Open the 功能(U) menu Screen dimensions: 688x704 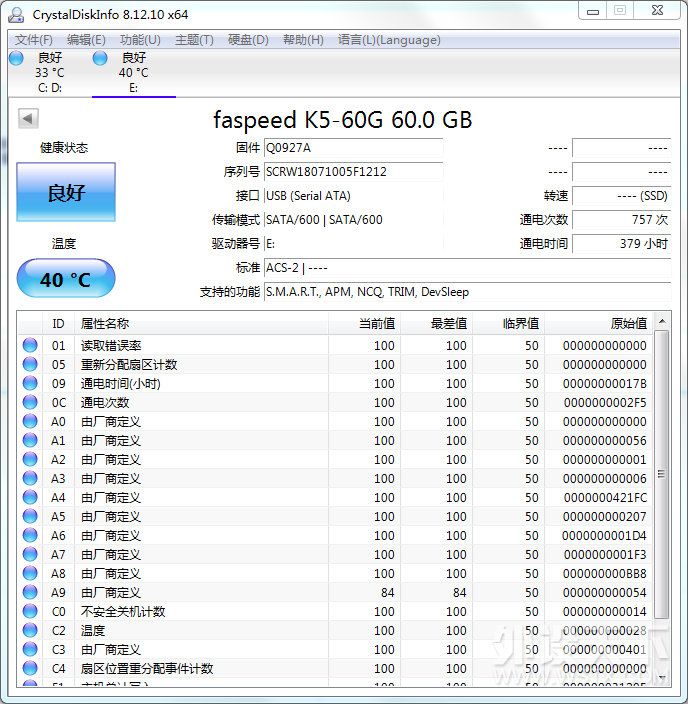point(140,40)
